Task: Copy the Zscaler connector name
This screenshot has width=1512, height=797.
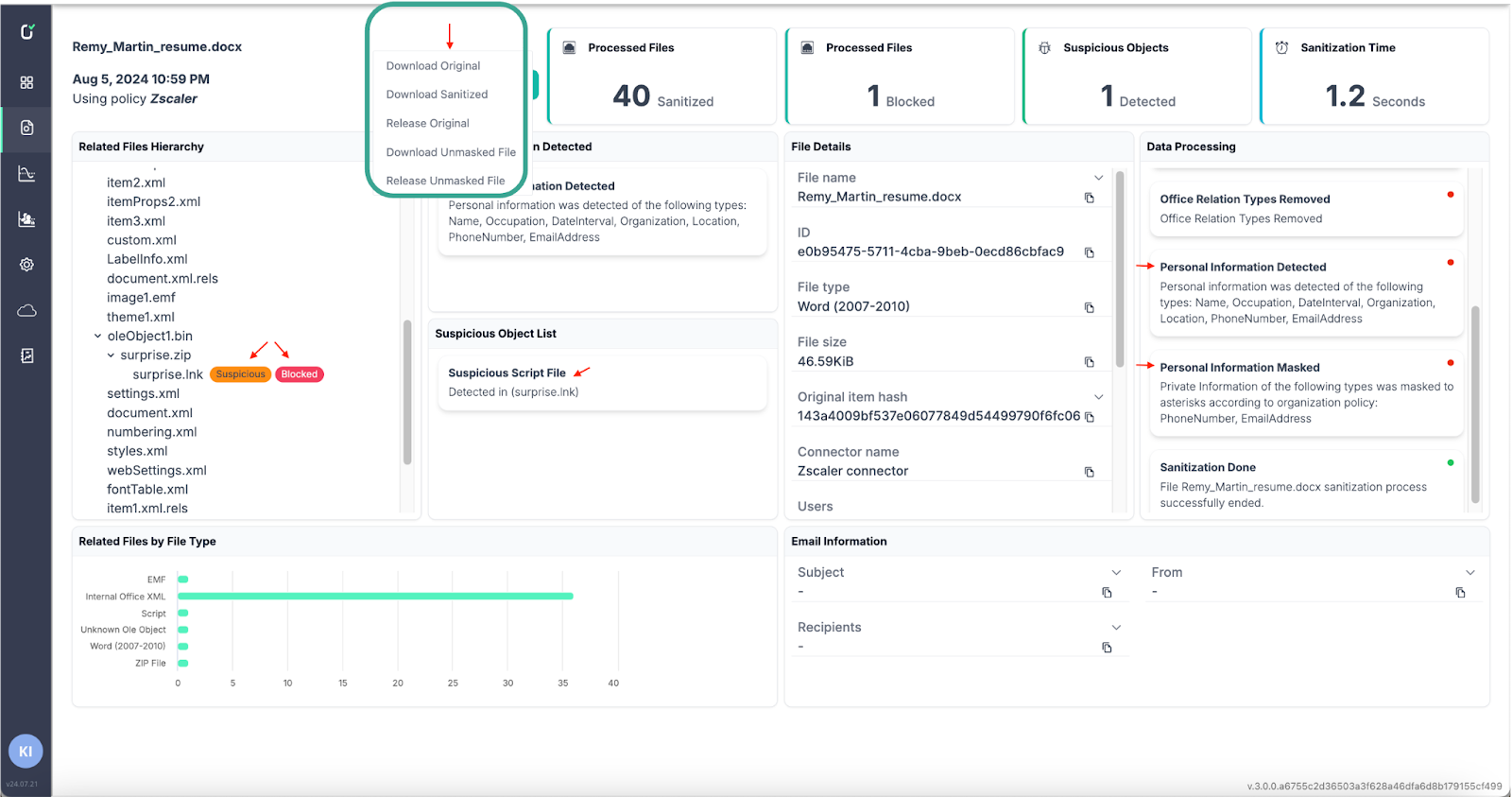Action: pyautogui.click(x=1089, y=472)
